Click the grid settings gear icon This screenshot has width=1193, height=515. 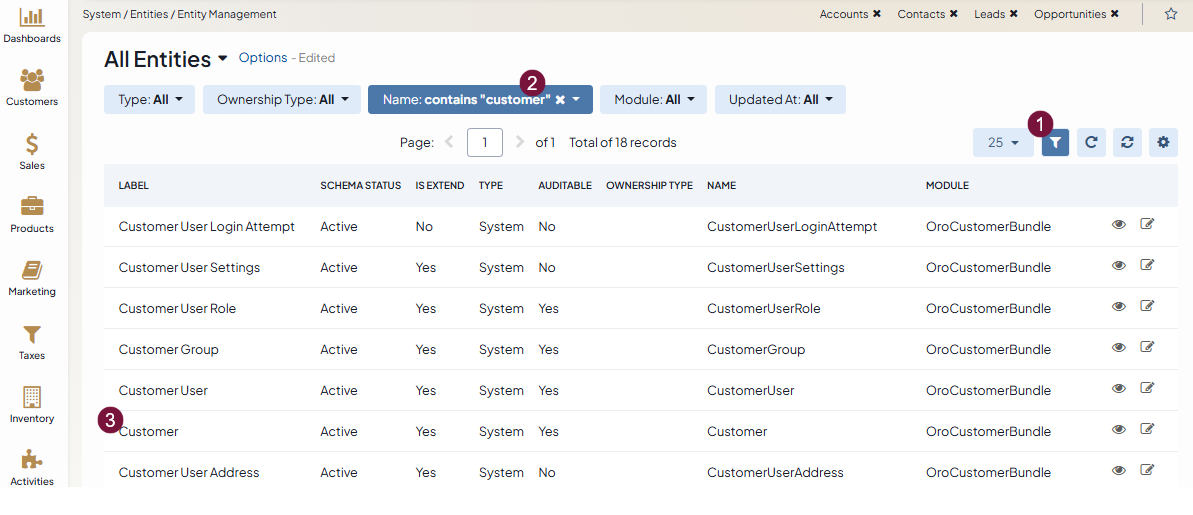coord(1163,143)
